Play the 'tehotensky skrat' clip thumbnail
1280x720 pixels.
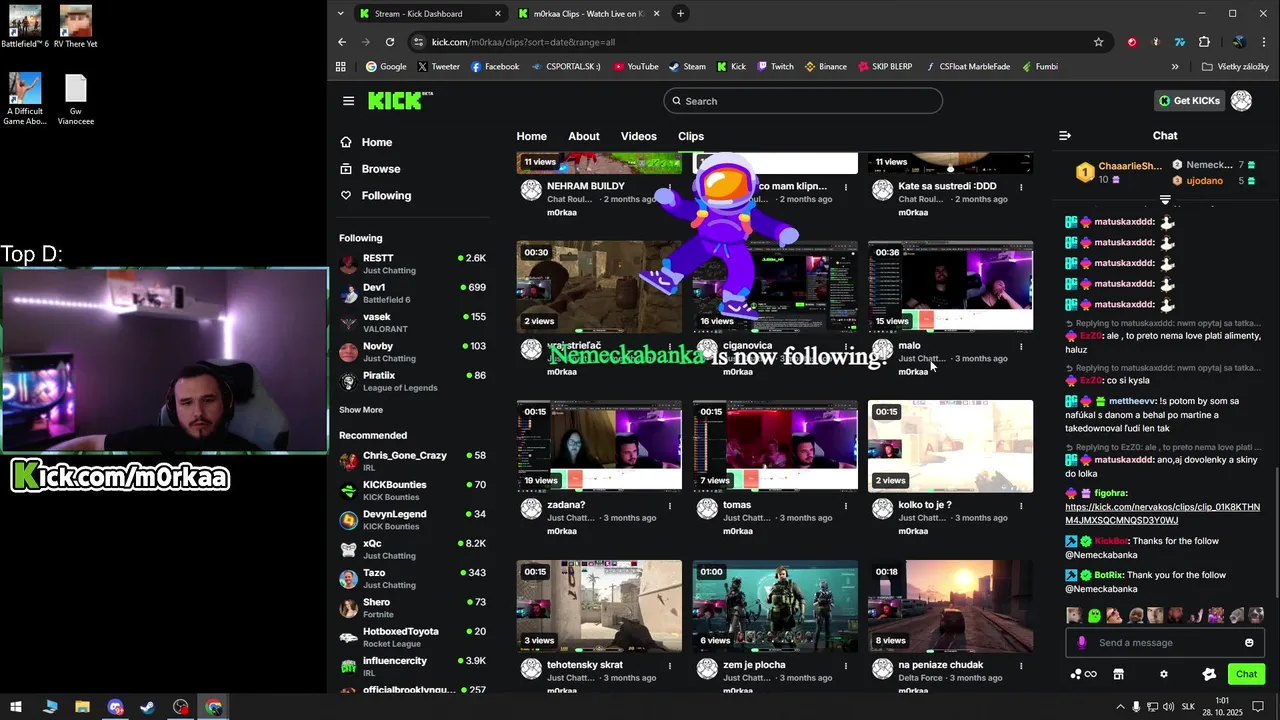tap(599, 606)
